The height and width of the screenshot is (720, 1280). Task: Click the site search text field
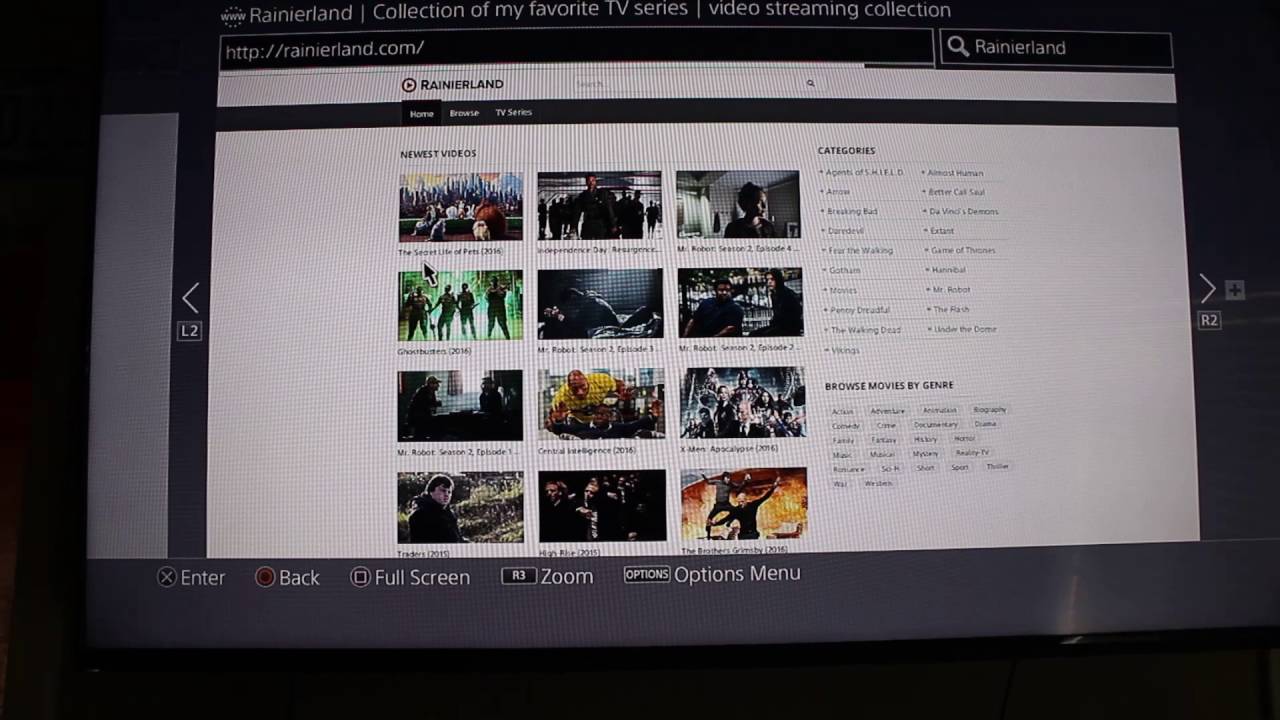pyautogui.click(x=688, y=84)
